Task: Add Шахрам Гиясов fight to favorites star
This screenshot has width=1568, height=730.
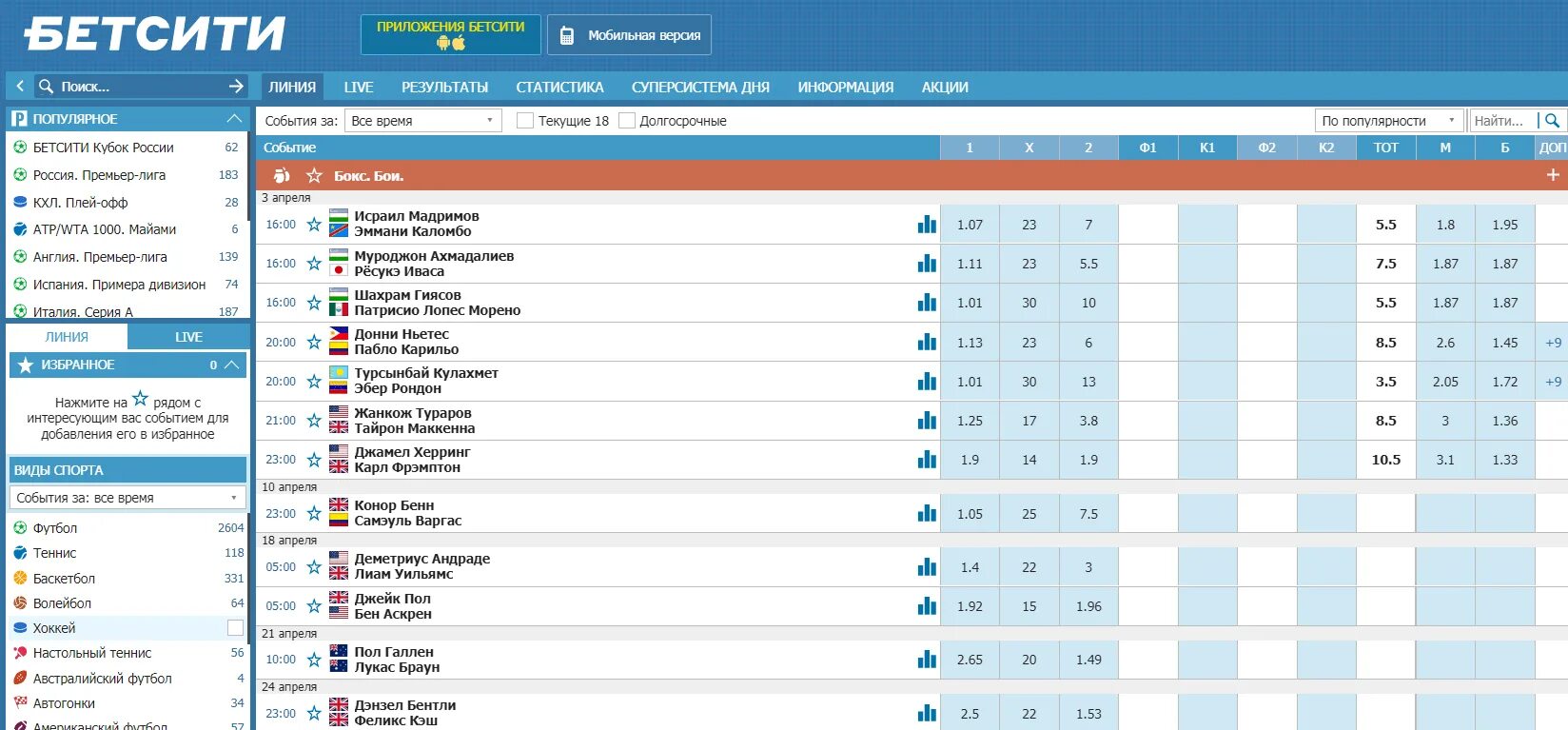Action: click(x=314, y=303)
